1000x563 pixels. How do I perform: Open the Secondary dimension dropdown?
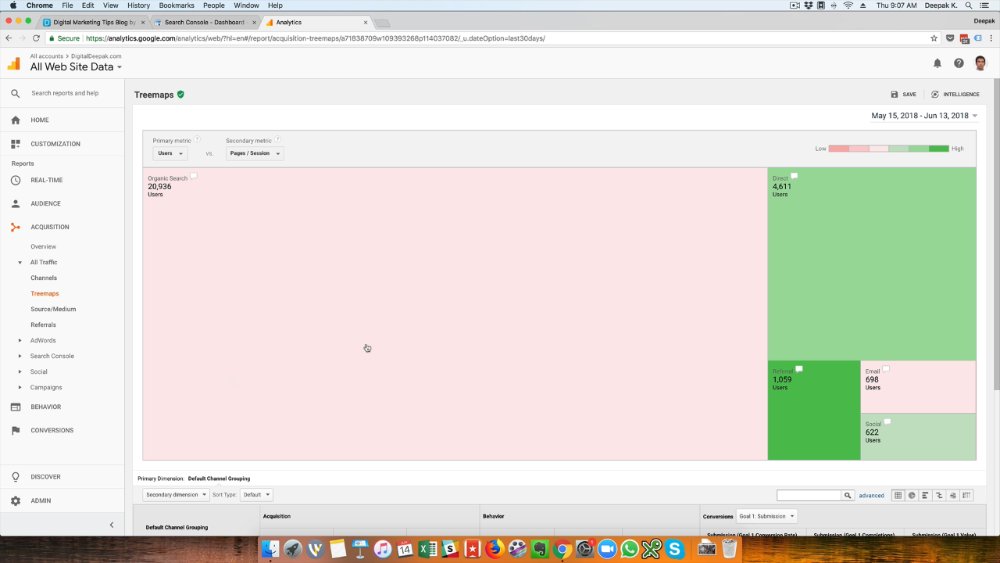[176, 495]
